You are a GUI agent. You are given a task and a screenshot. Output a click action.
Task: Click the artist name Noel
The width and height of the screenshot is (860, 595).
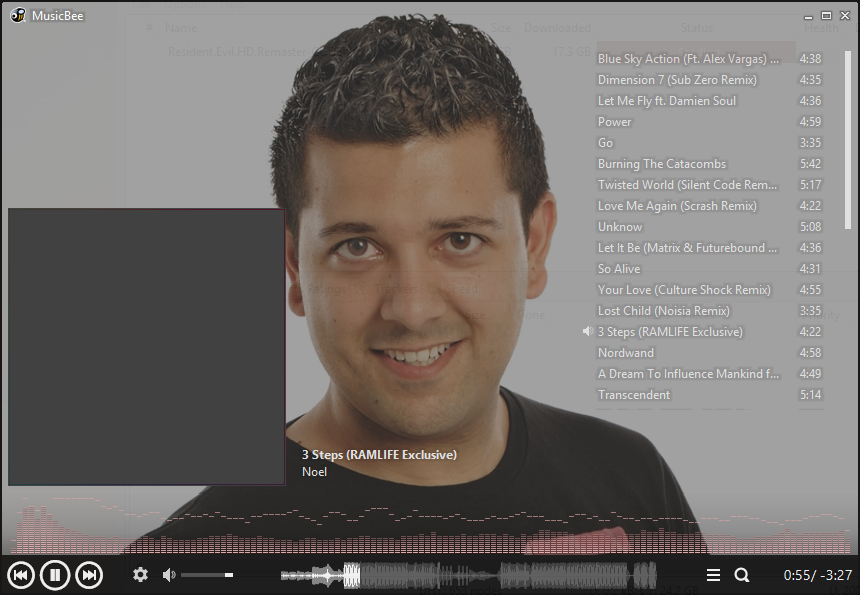[315, 472]
